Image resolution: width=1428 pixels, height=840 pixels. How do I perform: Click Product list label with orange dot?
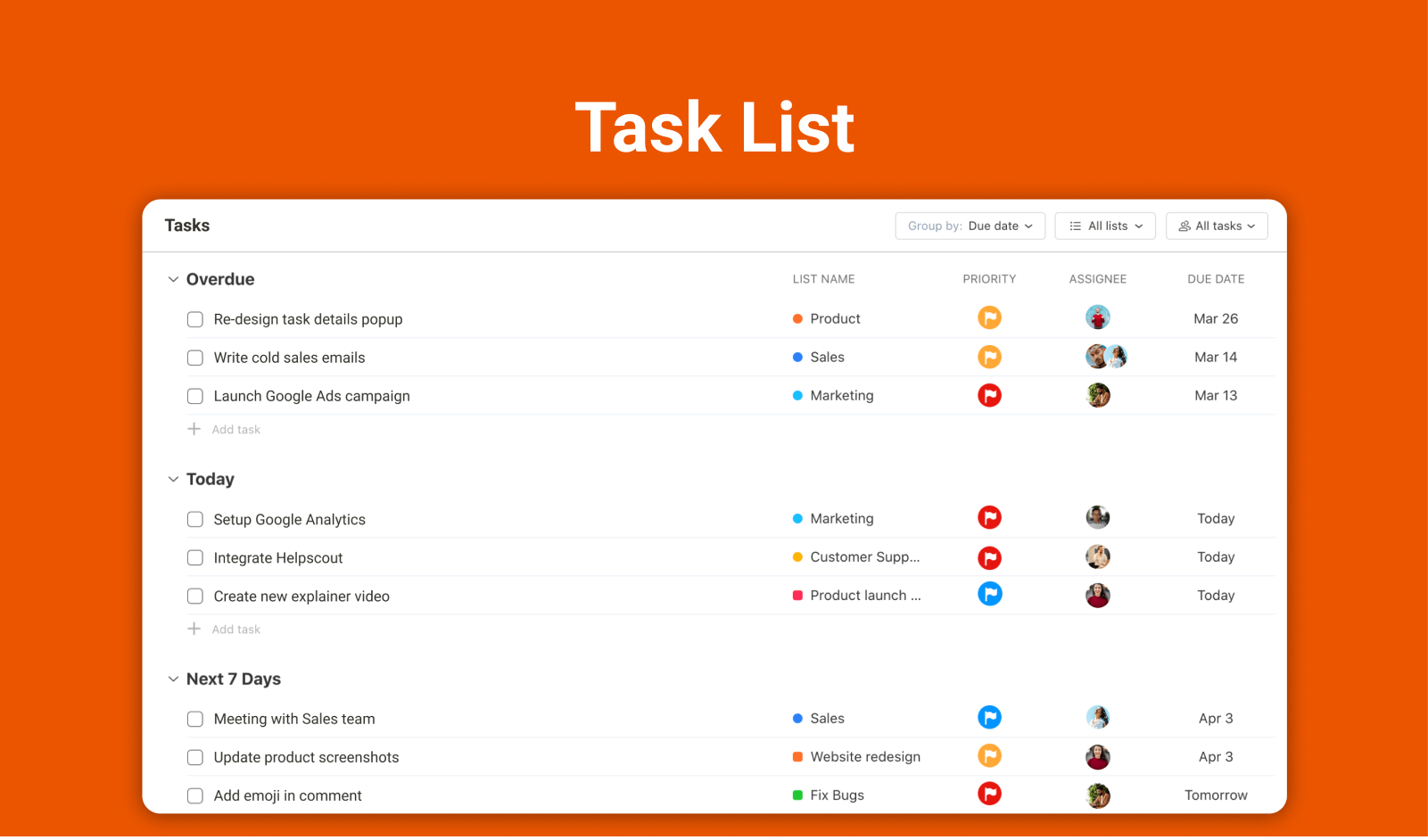pyautogui.click(x=827, y=318)
